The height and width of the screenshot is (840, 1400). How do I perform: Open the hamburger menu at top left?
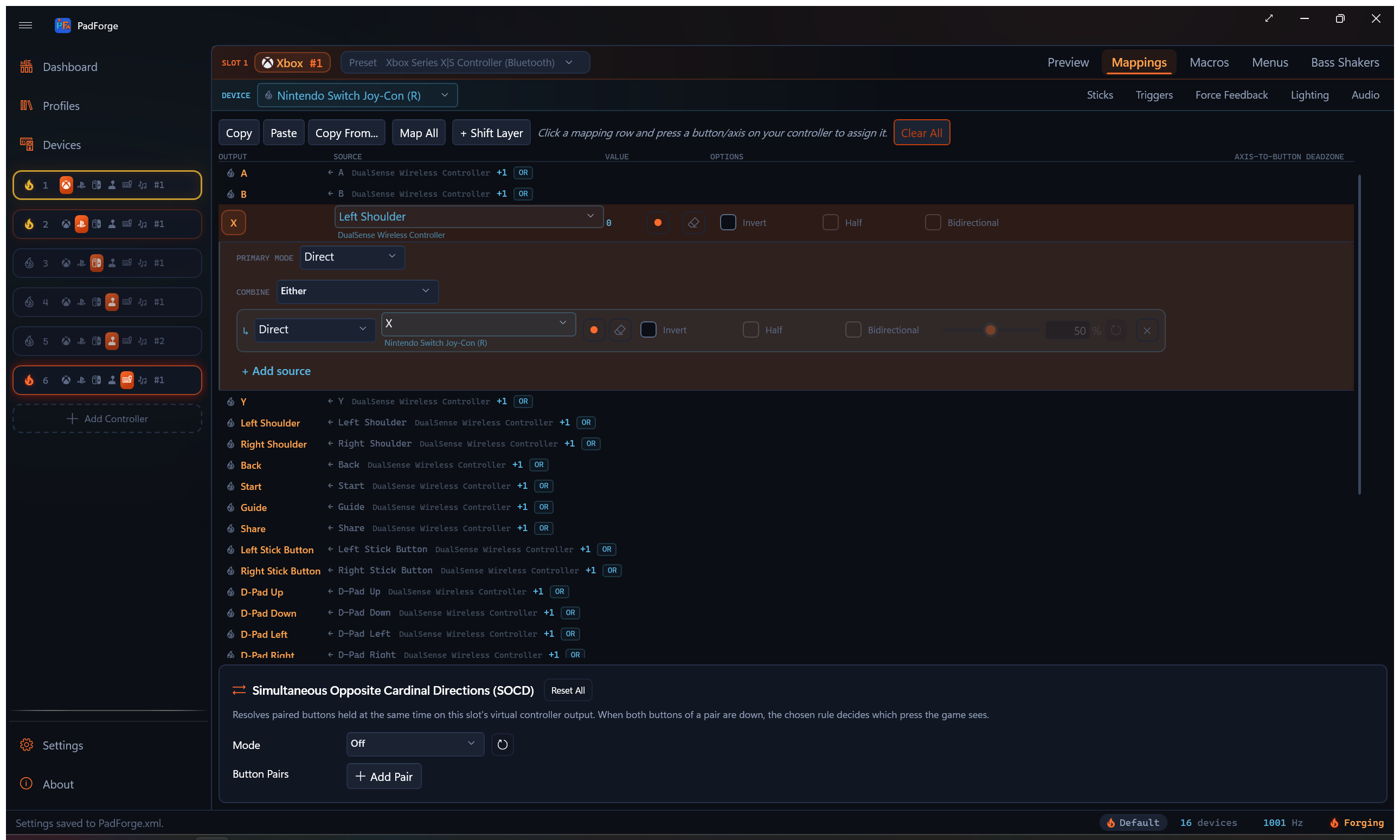[25, 25]
